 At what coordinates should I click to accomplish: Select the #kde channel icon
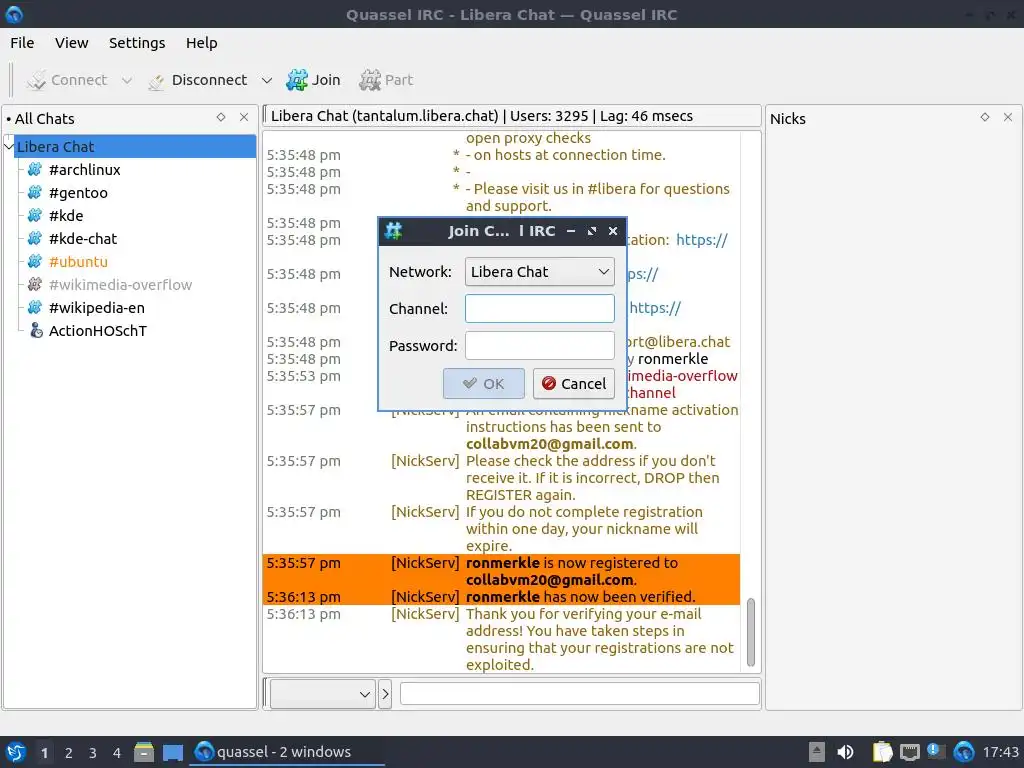click(35, 216)
